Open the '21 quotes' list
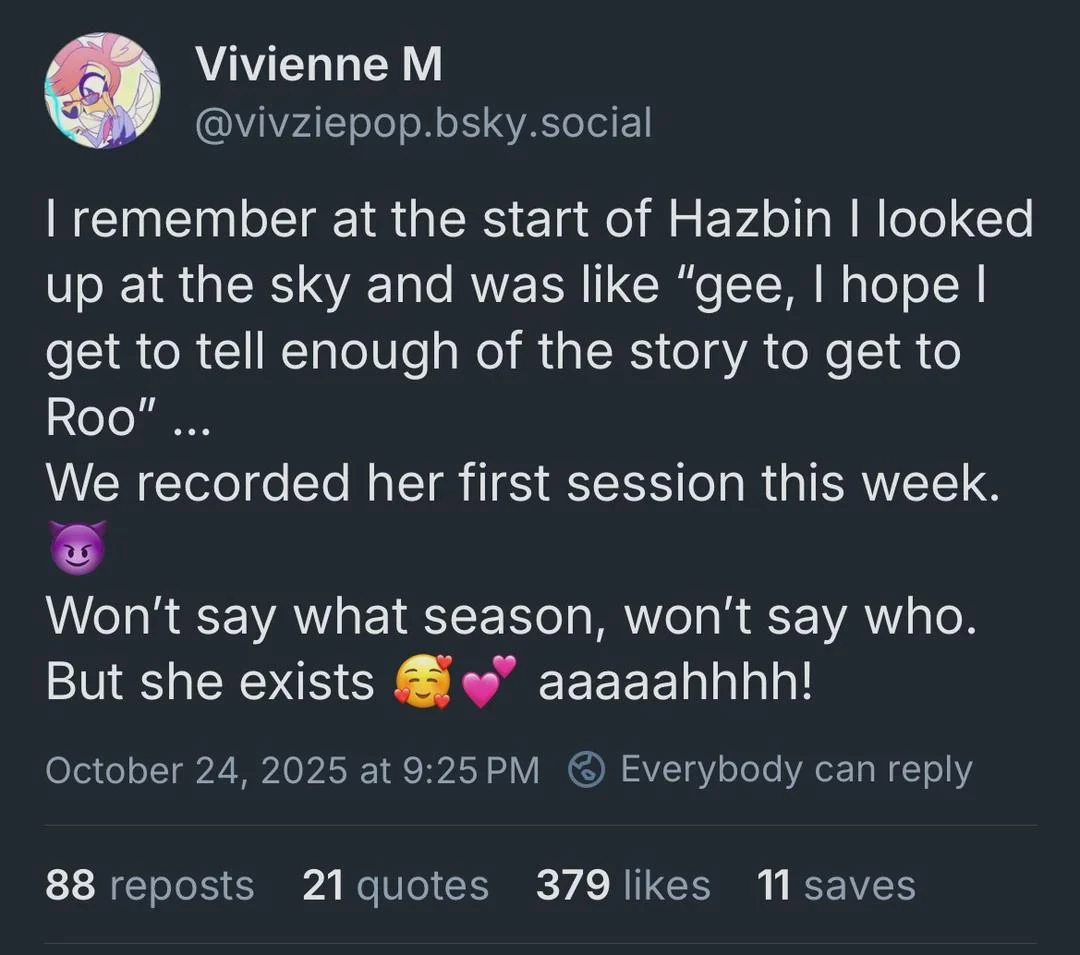This screenshot has height=955, width=1080. click(395, 884)
